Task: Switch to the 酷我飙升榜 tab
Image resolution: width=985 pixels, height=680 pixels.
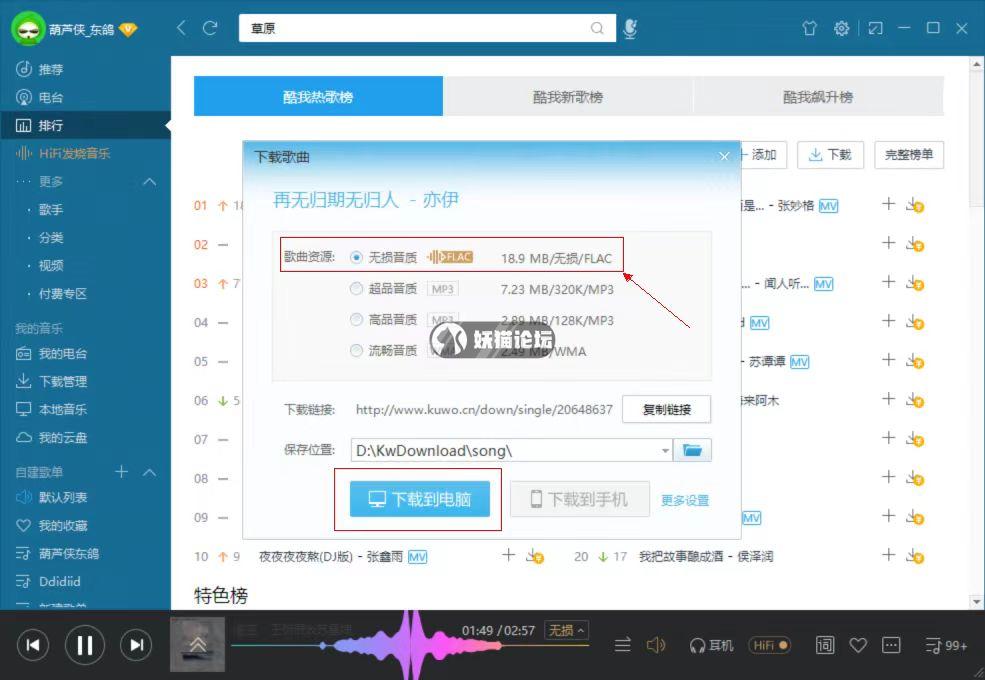Action: pyautogui.click(x=818, y=97)
